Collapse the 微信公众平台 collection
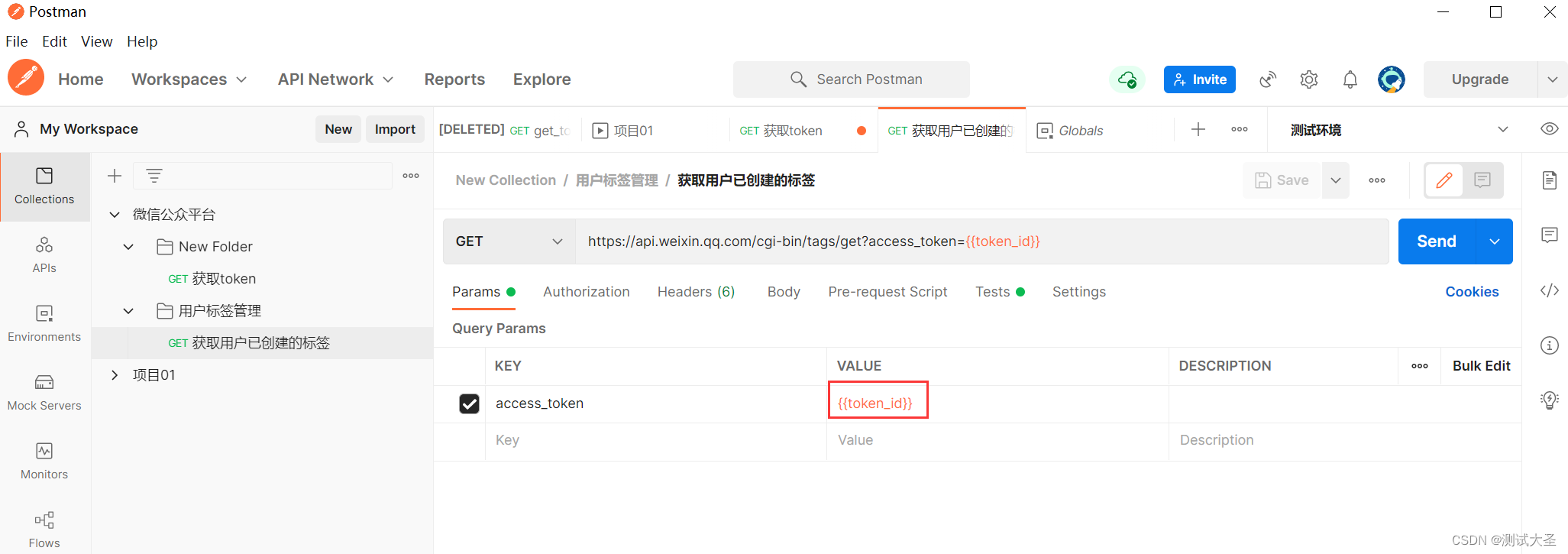Image resolution: width=1568 pixels, height=554 pixels. (115, 215)
